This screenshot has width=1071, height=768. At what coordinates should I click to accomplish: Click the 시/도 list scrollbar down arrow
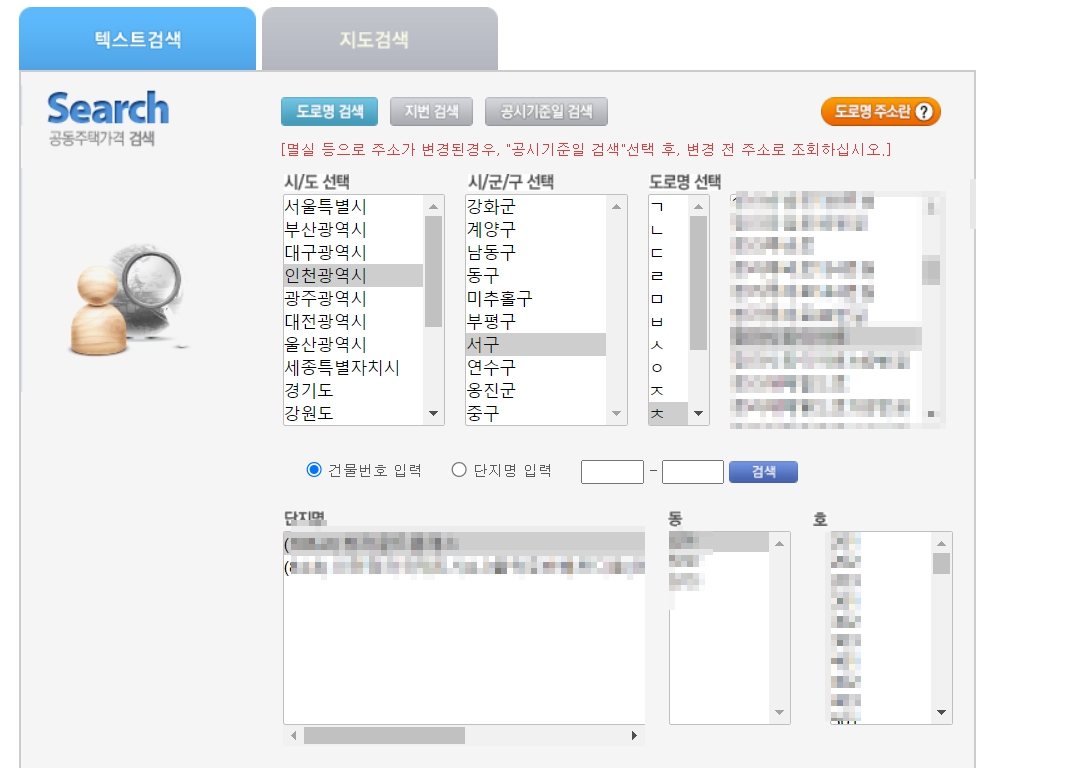tap(433, 413)
